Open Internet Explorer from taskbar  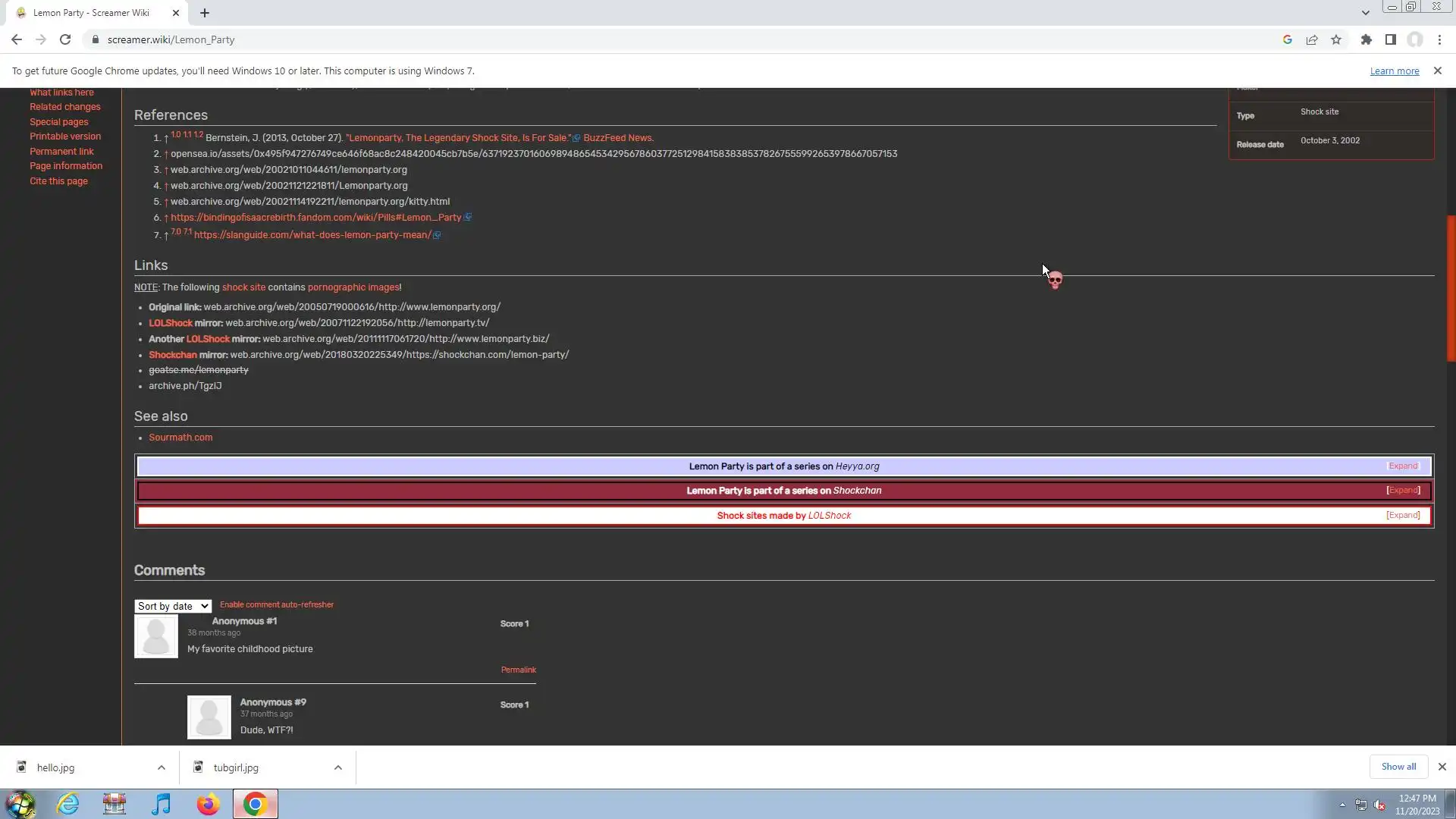point(68,804)
